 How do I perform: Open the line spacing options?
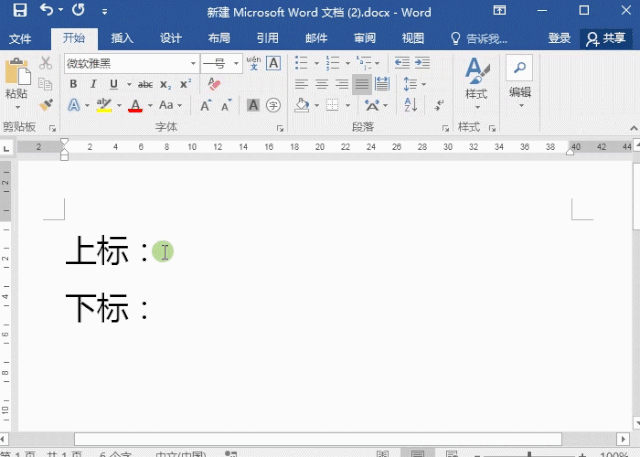(414, 84)
